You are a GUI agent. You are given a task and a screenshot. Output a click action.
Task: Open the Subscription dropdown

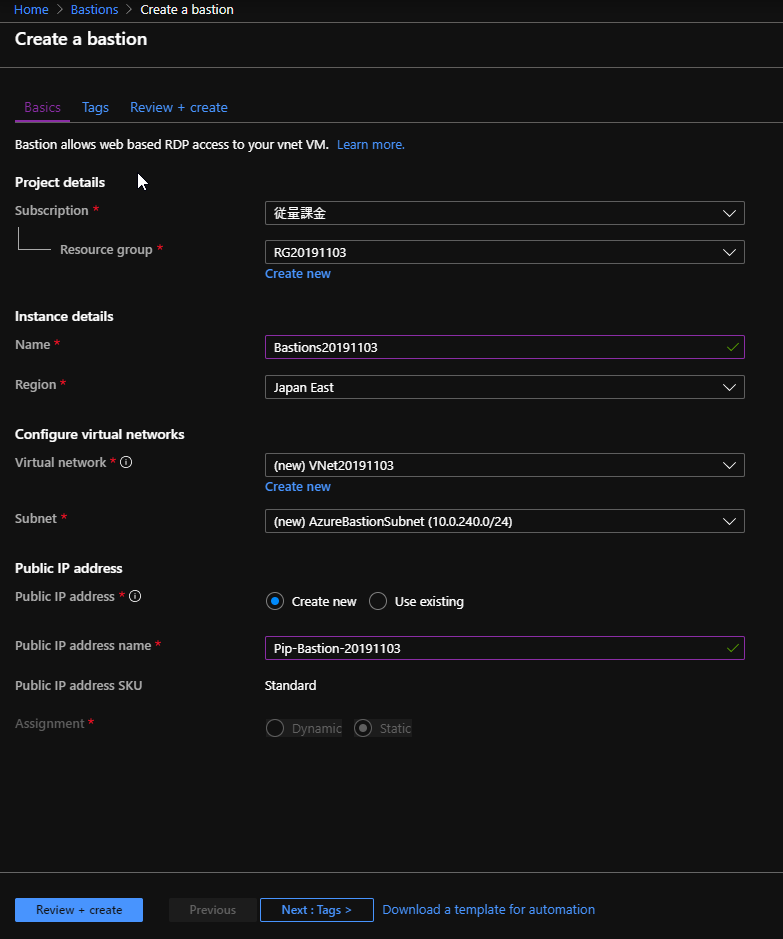(505, 213)
